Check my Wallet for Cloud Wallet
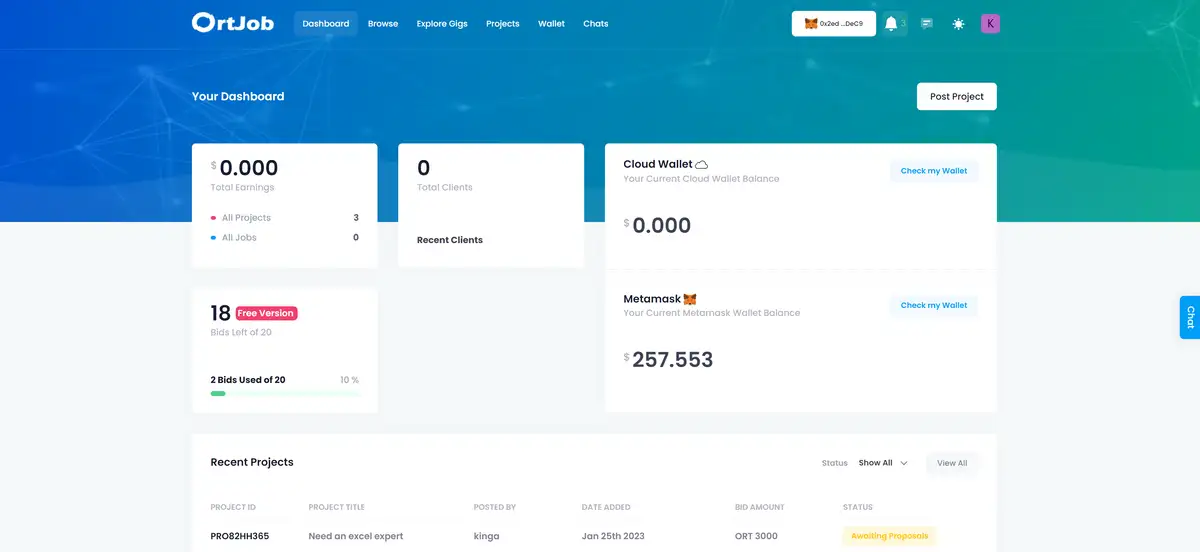The height and width of the screenshot is (552, 1200). [933, 171]
